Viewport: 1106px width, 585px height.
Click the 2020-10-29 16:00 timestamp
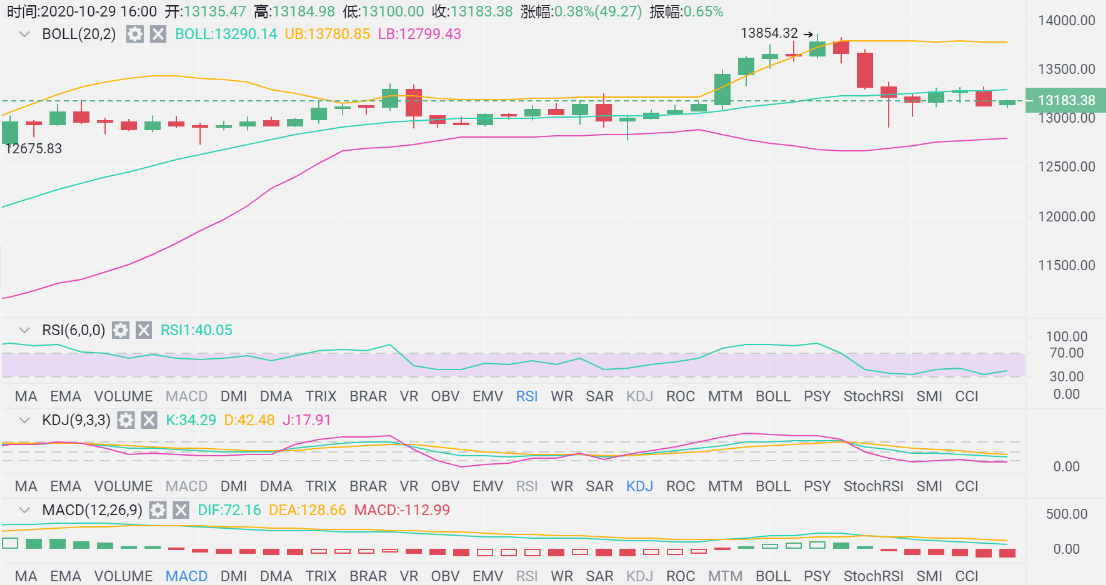click(x=99, y=12)
